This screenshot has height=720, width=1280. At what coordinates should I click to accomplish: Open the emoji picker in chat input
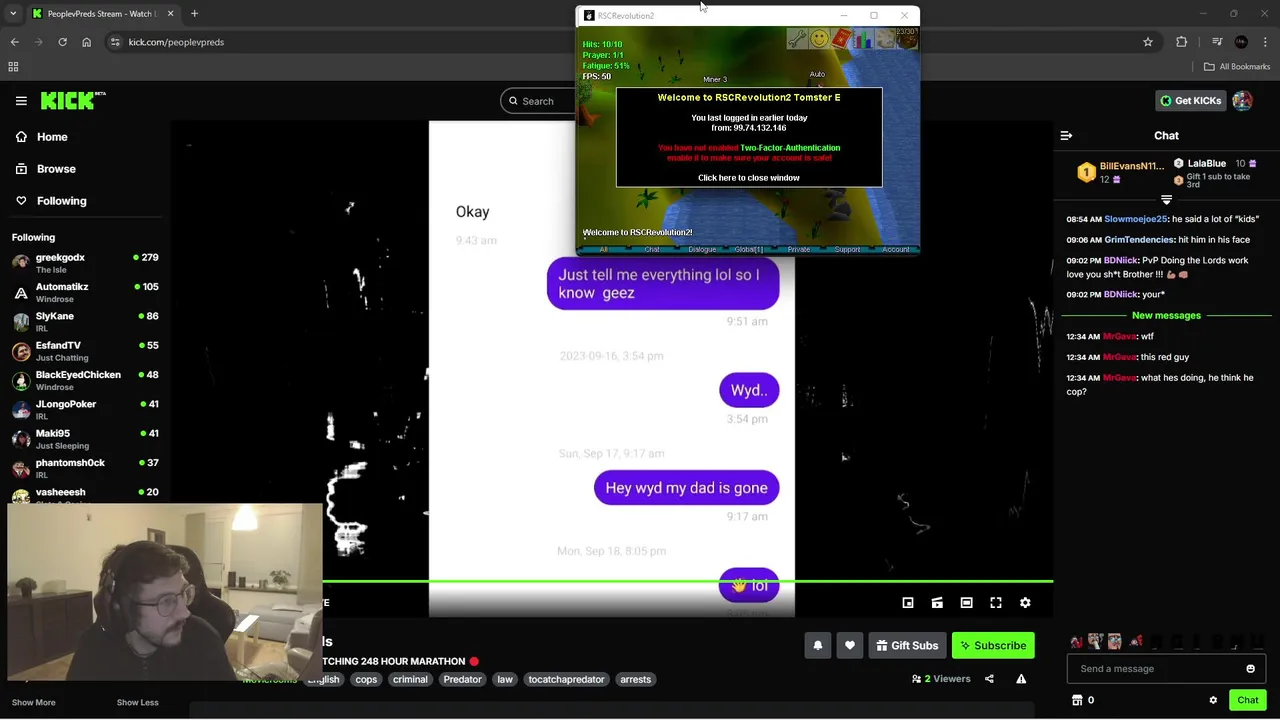tap(1250, 669)
